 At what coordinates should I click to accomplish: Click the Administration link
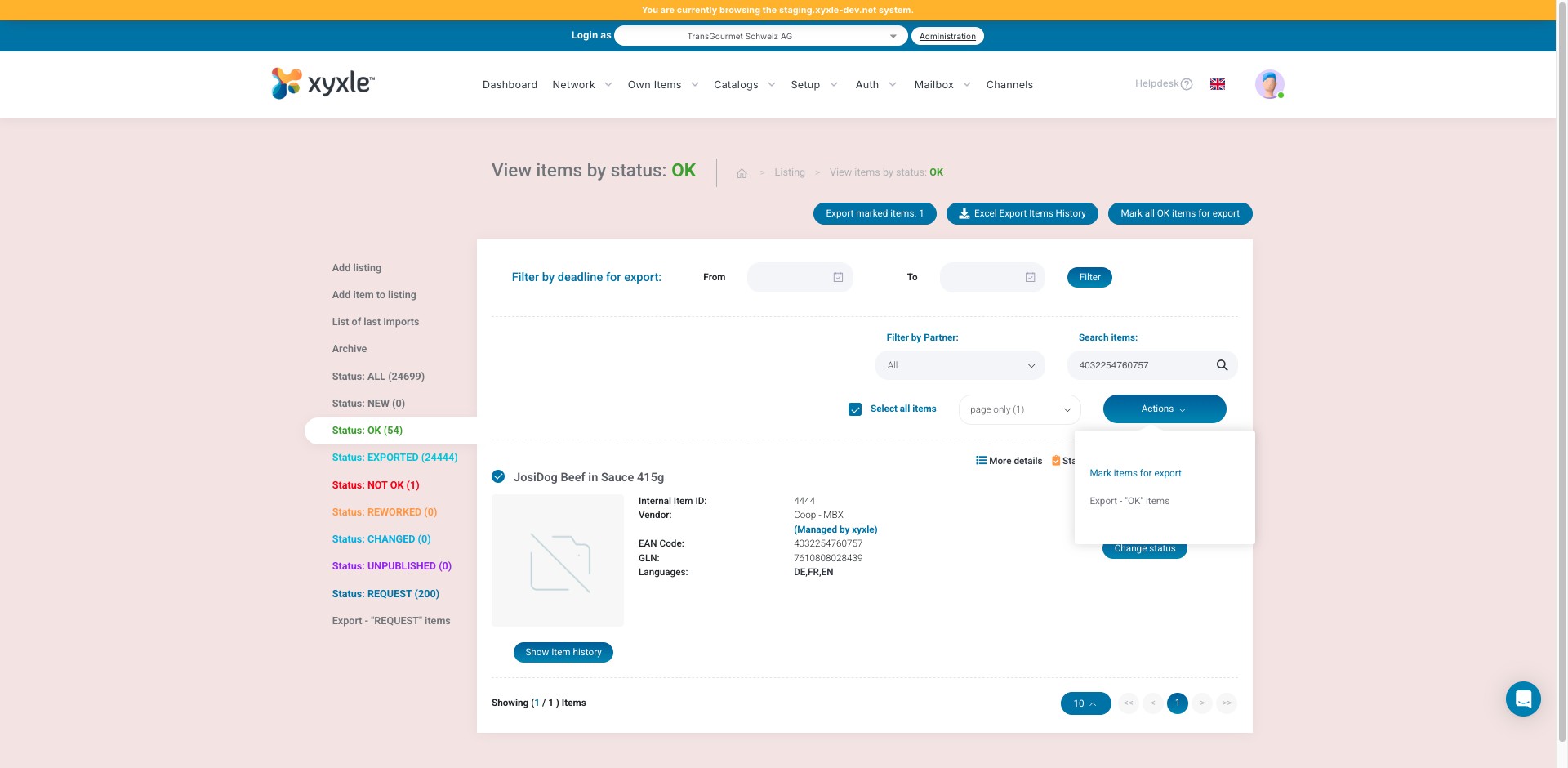[x=947, y=36]
